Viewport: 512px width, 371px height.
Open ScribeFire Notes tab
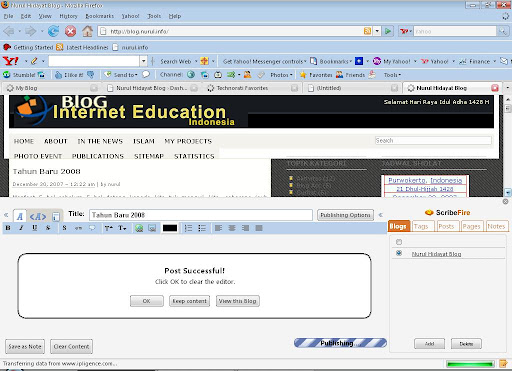pyautogui.click(x=496, y=226)
